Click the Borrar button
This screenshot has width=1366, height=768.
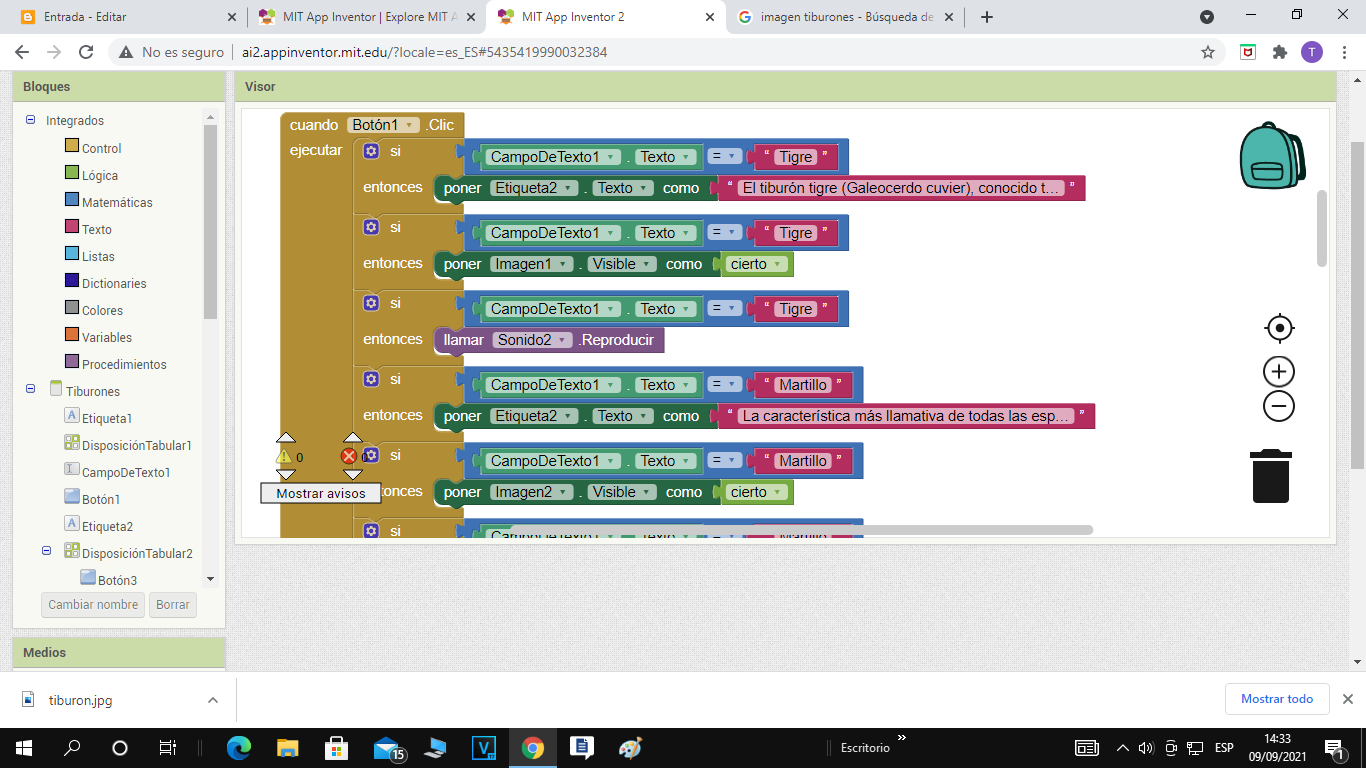tap(173, 605)
